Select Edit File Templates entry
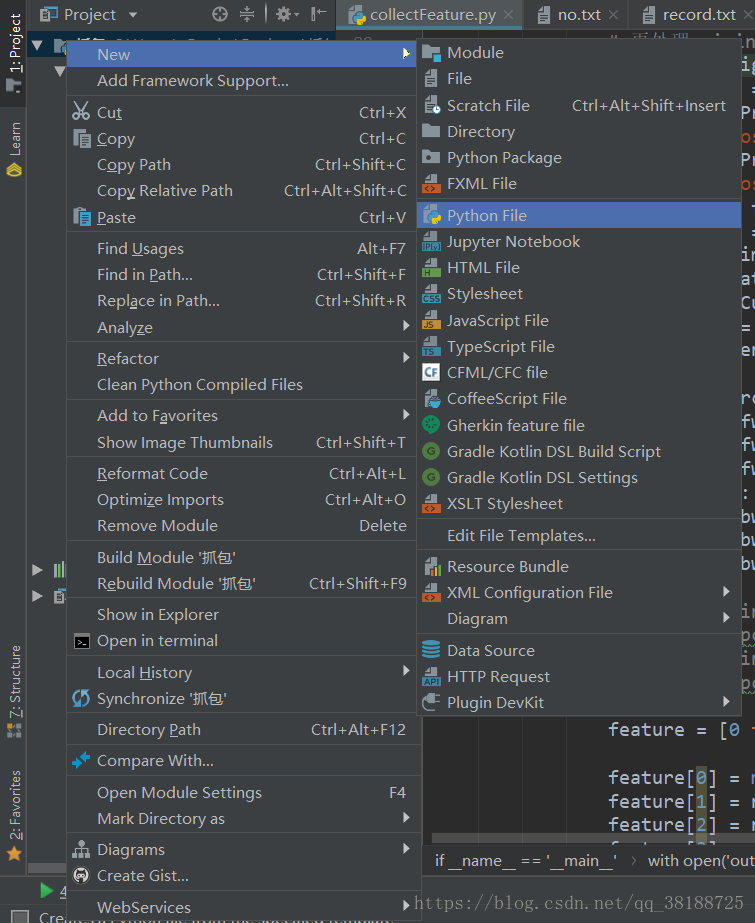755x923 pixels. coord(578,536)
